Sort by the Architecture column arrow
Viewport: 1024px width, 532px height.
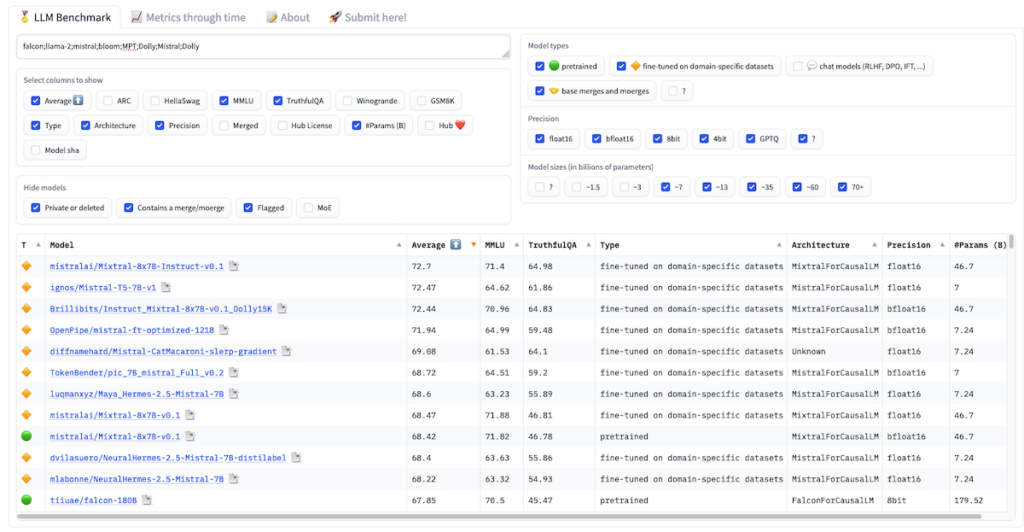pyautogui.click(x=874, y=245)
